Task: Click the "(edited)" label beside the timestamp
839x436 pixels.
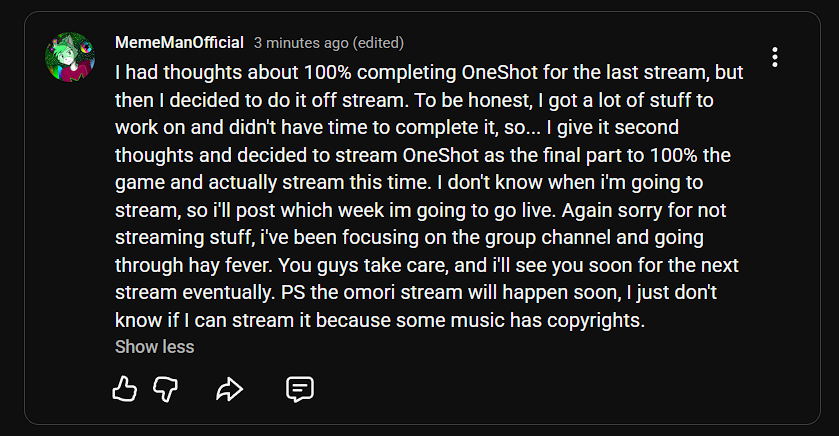Action: 378,43
